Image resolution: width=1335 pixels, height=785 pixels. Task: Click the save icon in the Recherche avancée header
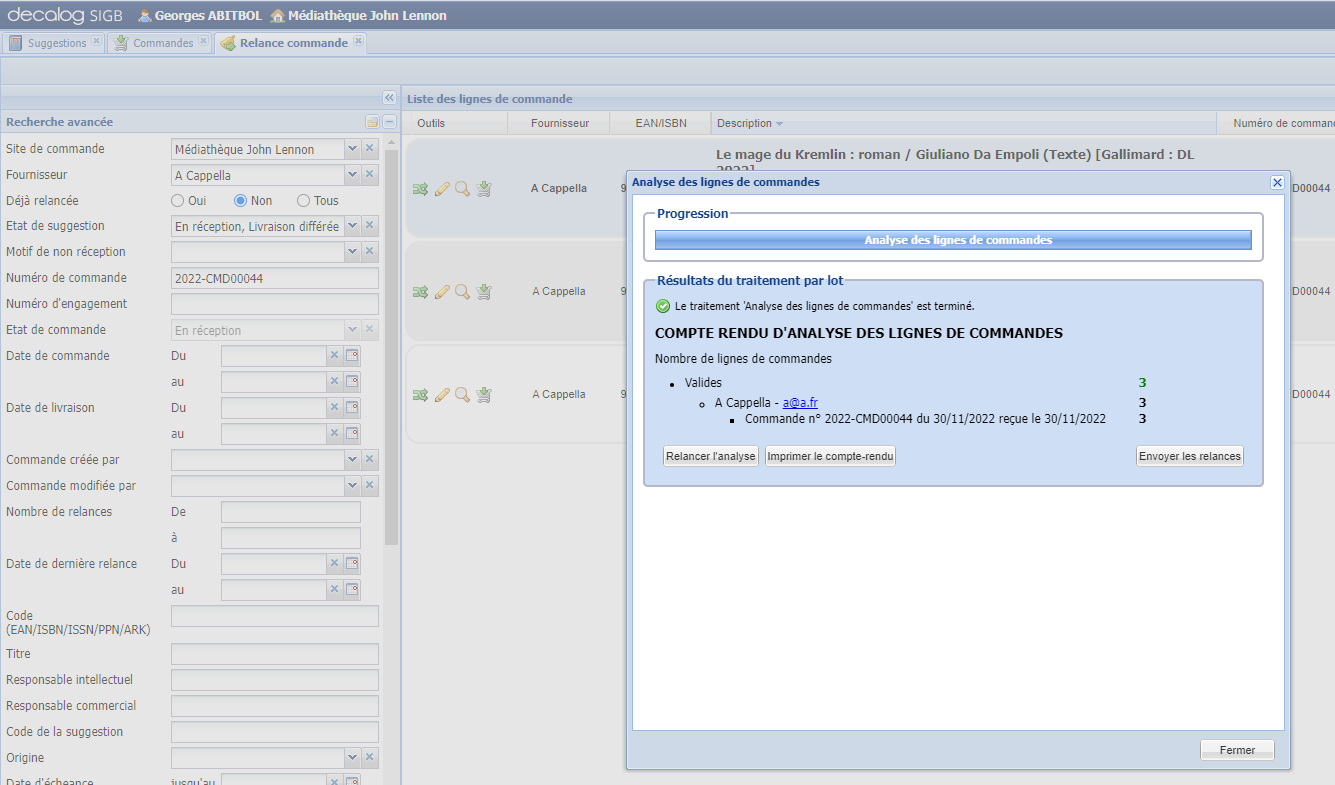(372, 121)
